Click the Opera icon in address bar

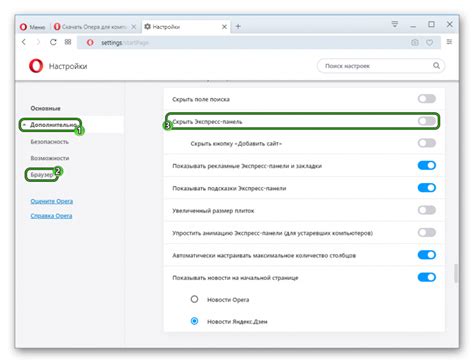point(90,43)
